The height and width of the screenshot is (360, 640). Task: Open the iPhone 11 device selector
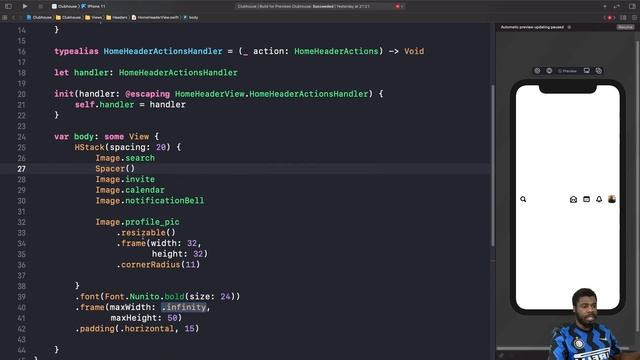[93, 6]
